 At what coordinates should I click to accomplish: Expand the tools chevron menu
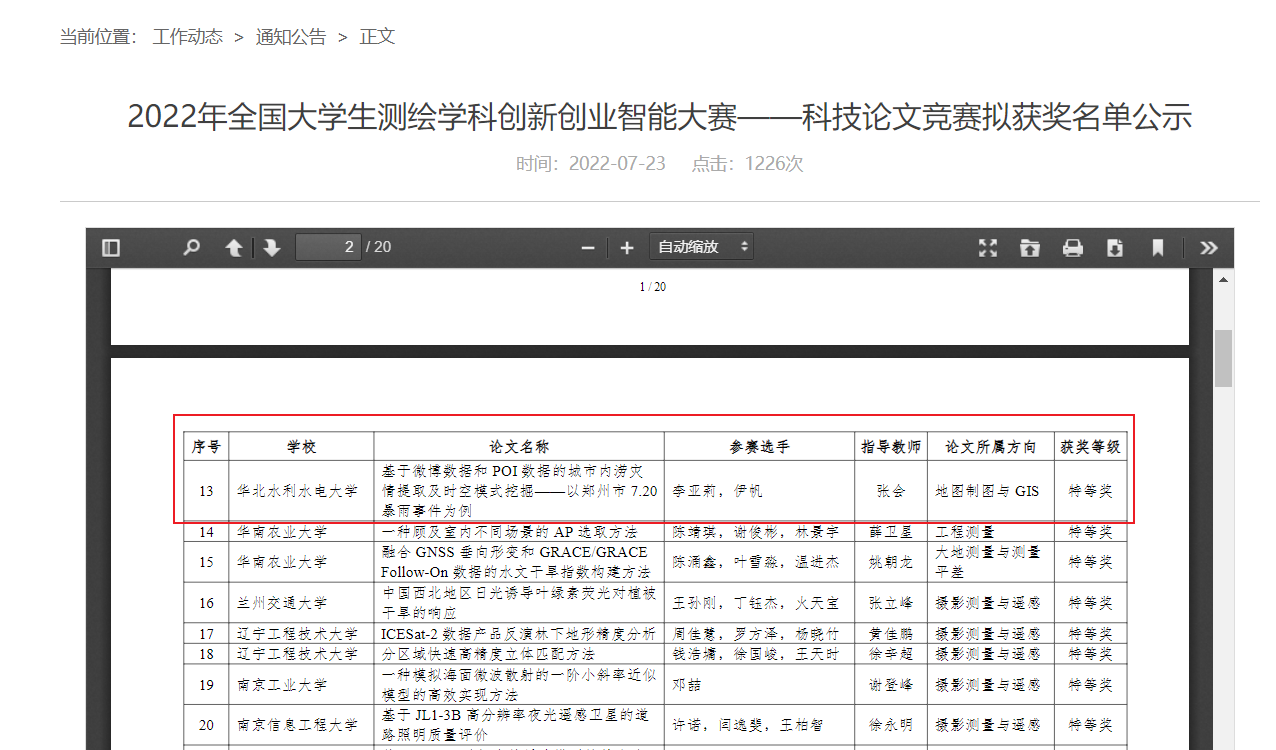(1209, 247)
